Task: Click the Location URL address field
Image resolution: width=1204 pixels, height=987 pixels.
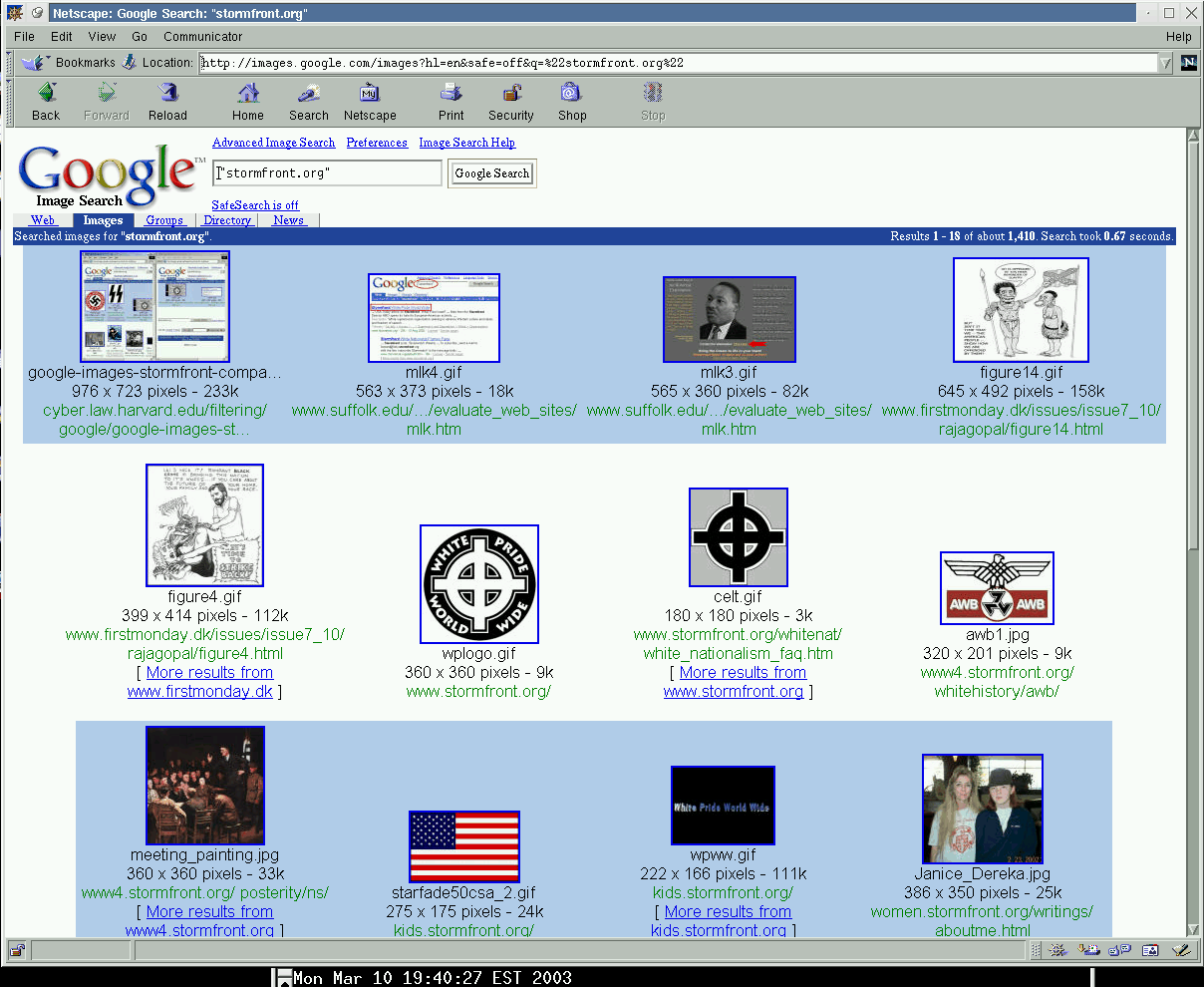Action: pos(678,63)
